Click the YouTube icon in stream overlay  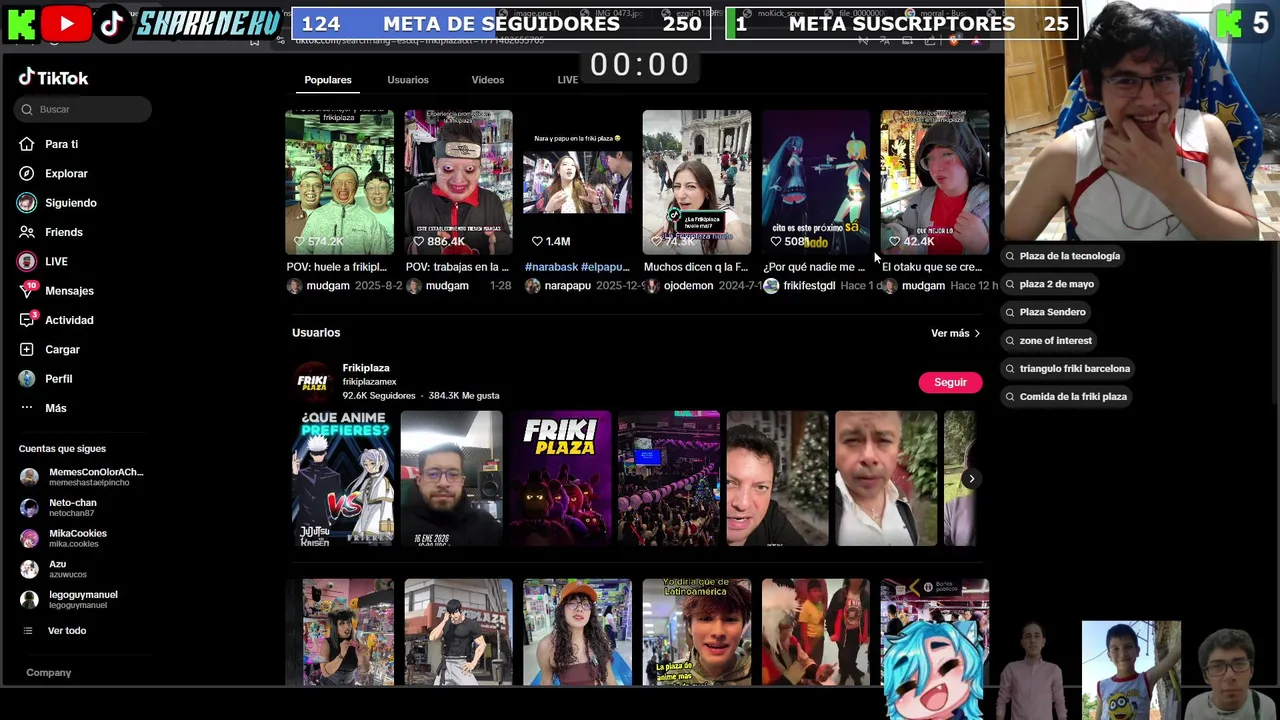67,24
